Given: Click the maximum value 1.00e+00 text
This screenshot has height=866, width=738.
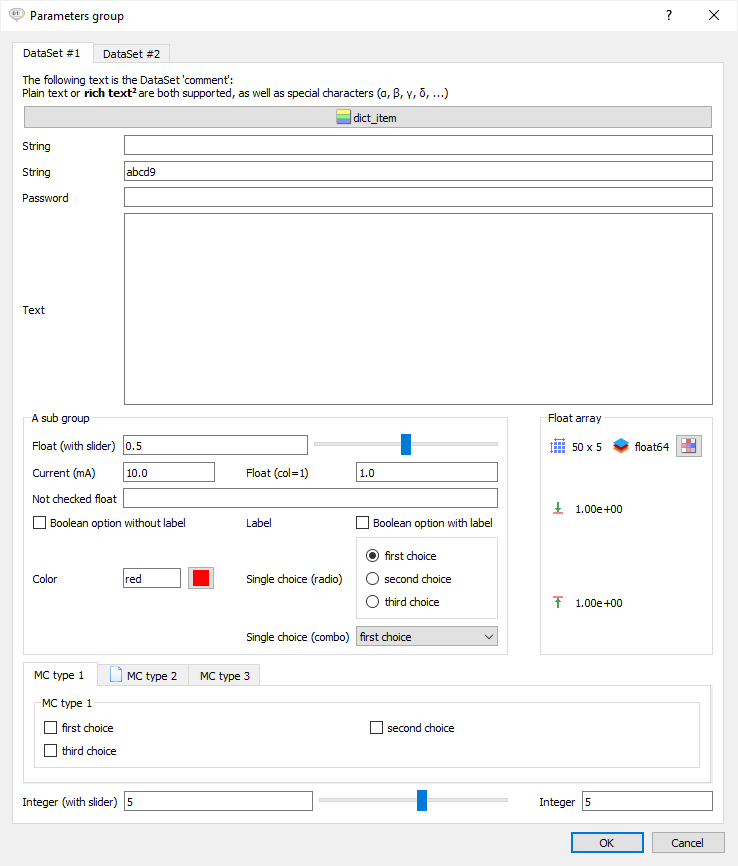Looking at the screenshot, I should pos(599,603).
